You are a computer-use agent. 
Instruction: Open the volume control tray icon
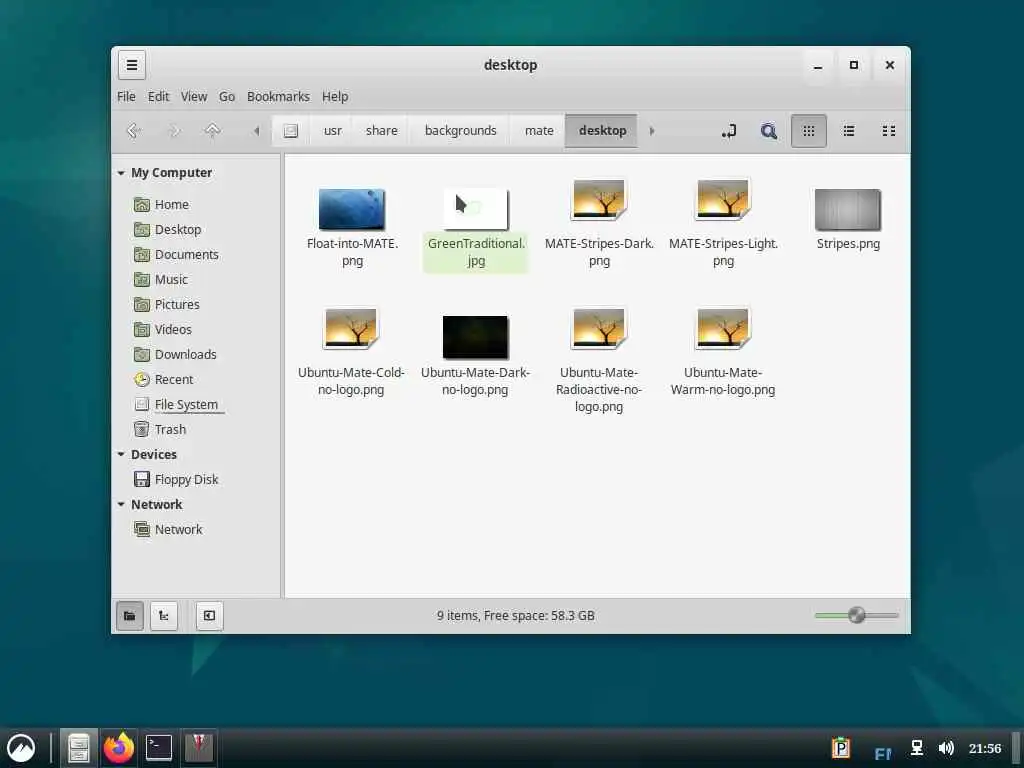[x=946, y=748]
